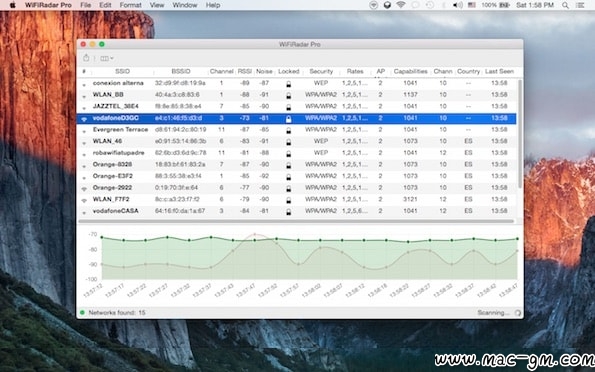Click the volume icon in menu bar
The image size is (595, 372).
(x=458, y=5)
